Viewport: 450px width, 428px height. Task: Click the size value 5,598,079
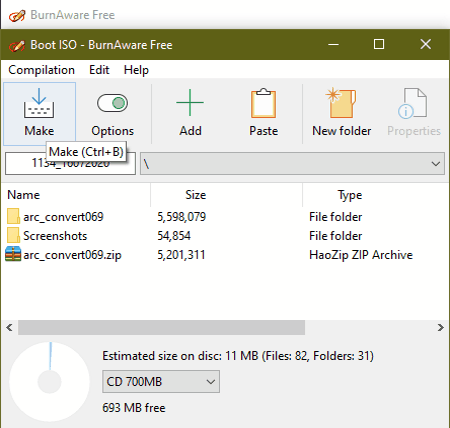(181, 217)
